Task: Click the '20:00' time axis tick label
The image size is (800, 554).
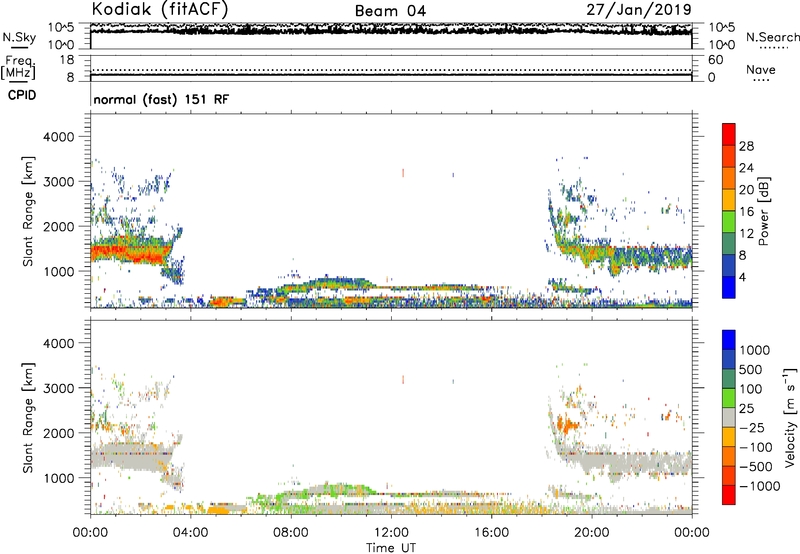Action: click(591, 533)
